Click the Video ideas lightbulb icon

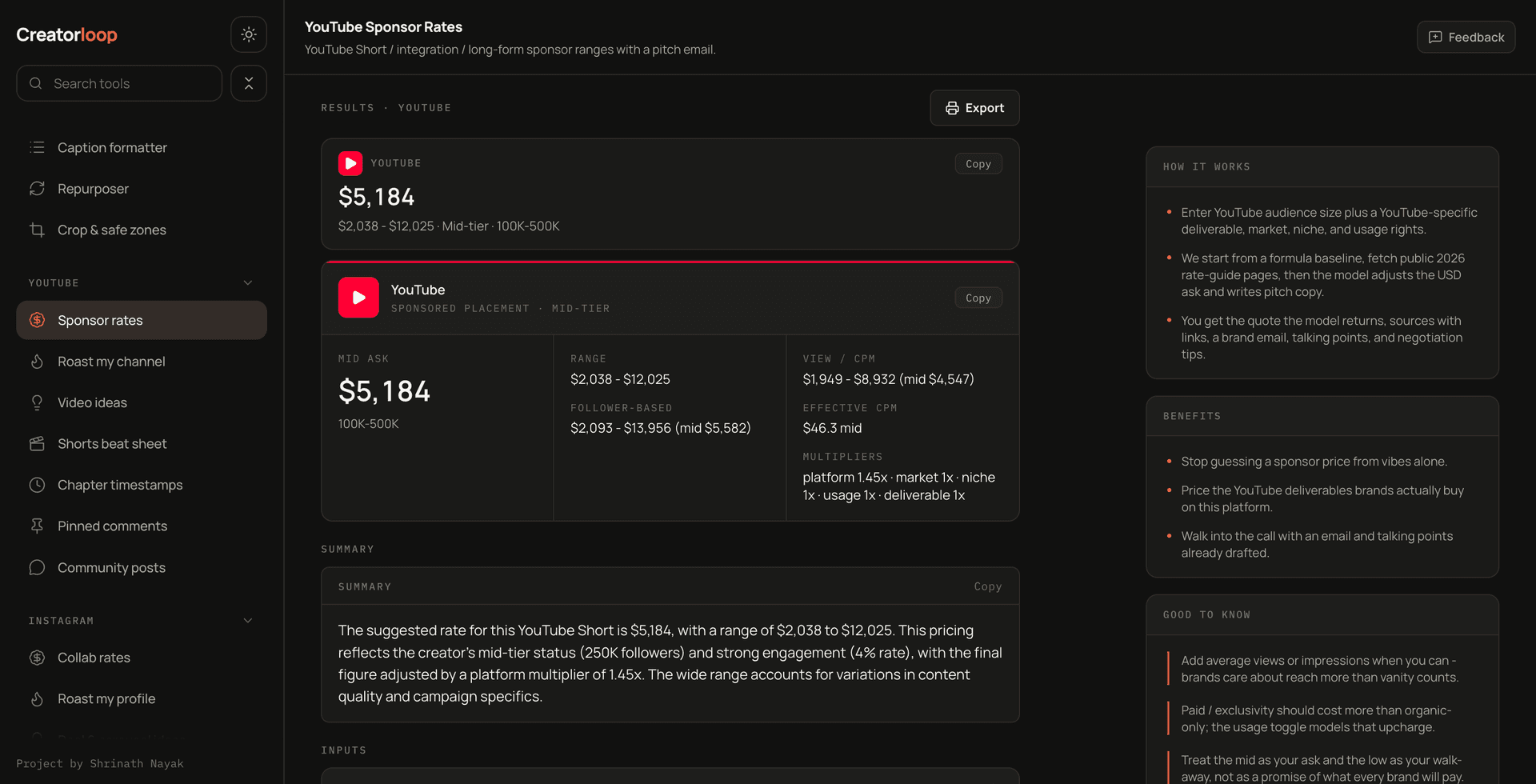(x=37, y=402)
